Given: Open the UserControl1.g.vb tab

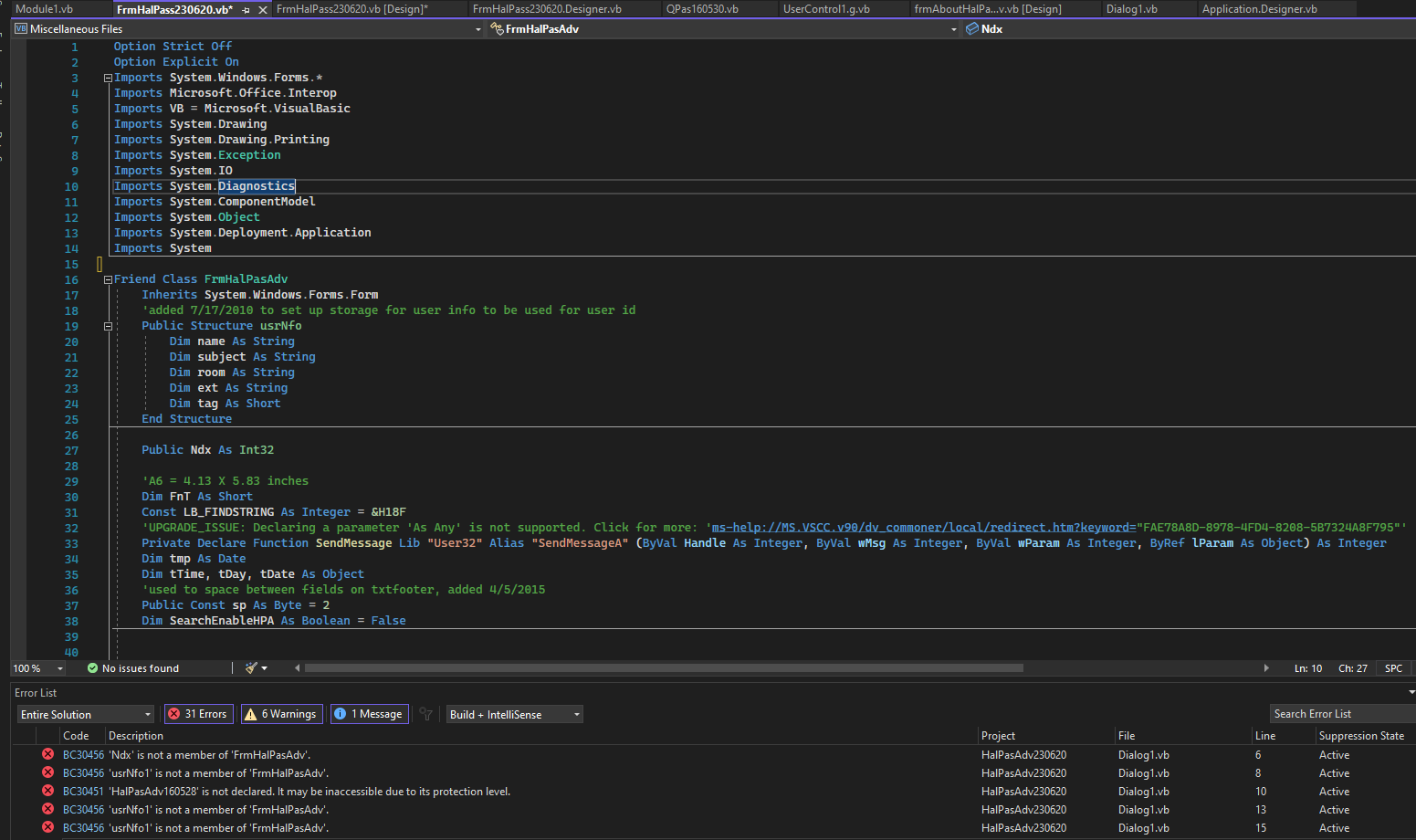Looking at the screenshot, I should click(x=826, y=9).
